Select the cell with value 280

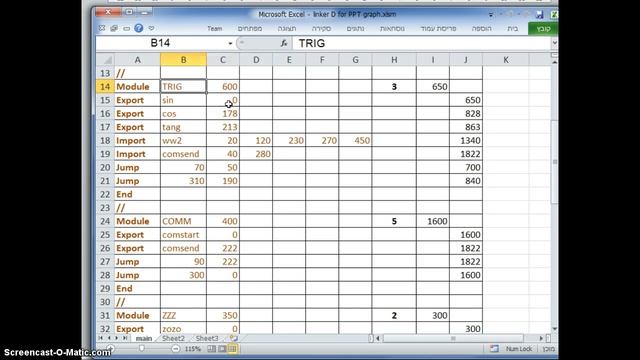256,154
